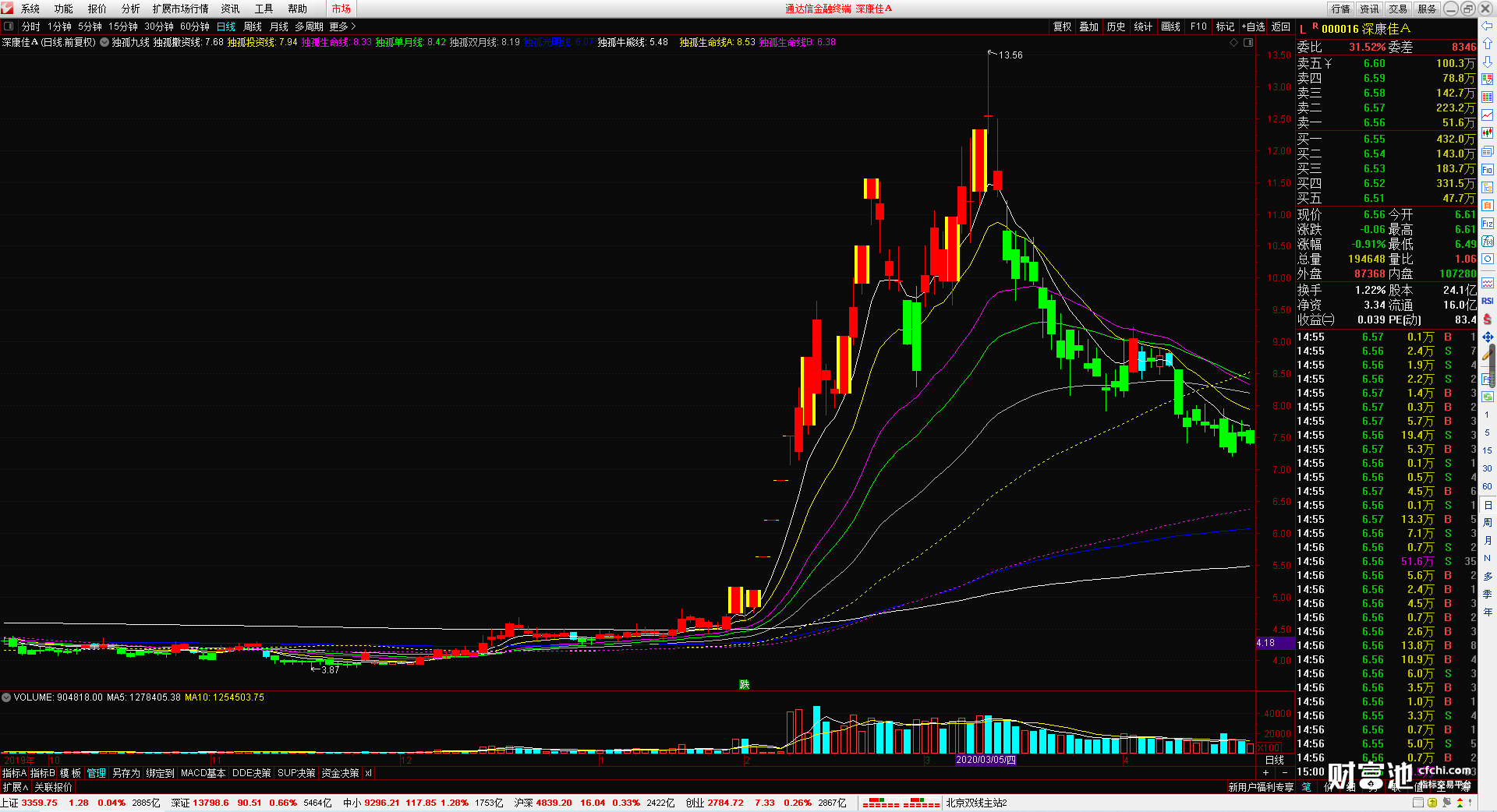Click the RSI indicator icon in sidebar
This screenshot has width=1497, height=812.
[x=1488, y=301]
